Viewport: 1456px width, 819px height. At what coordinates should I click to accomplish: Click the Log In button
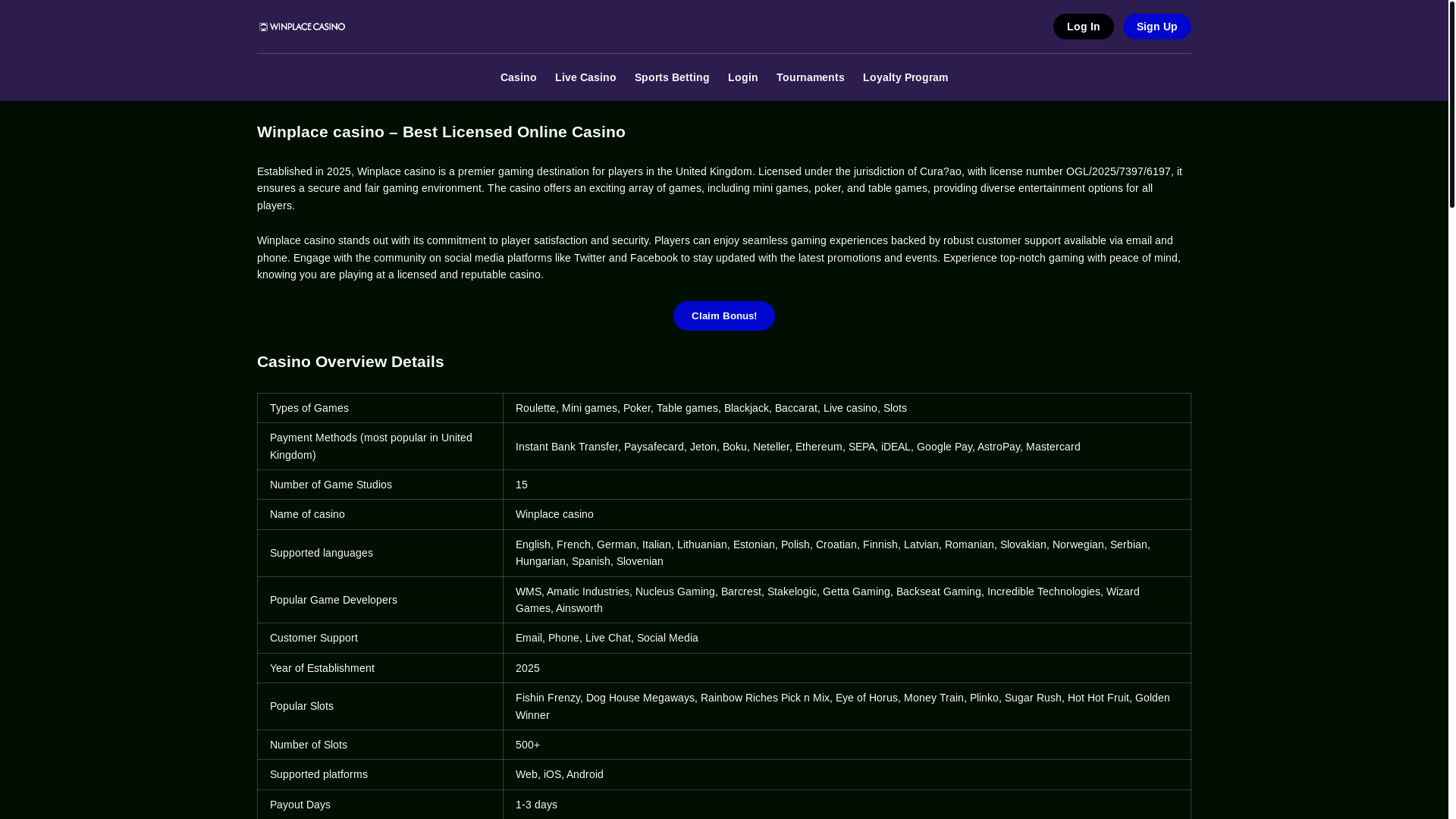point(1083,27)
